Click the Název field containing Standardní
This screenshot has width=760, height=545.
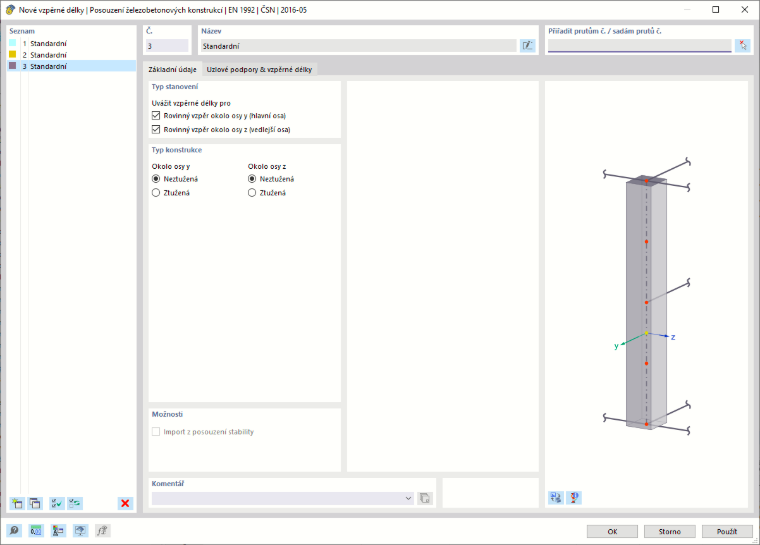[359, 46]
